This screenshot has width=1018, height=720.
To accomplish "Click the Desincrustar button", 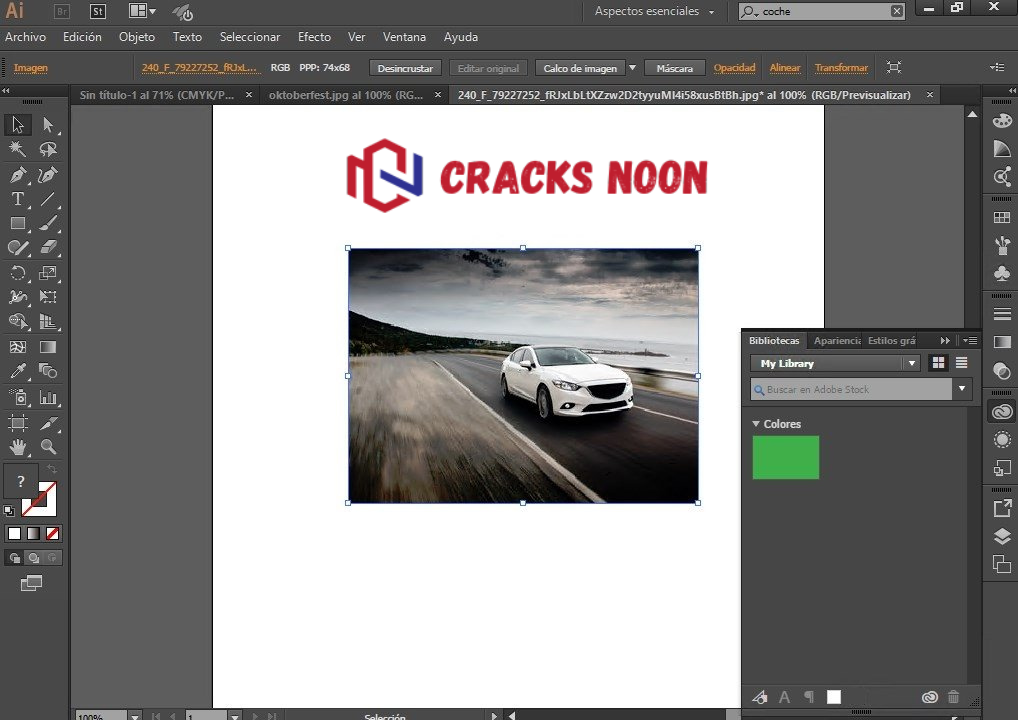I will tap(405, 68).
